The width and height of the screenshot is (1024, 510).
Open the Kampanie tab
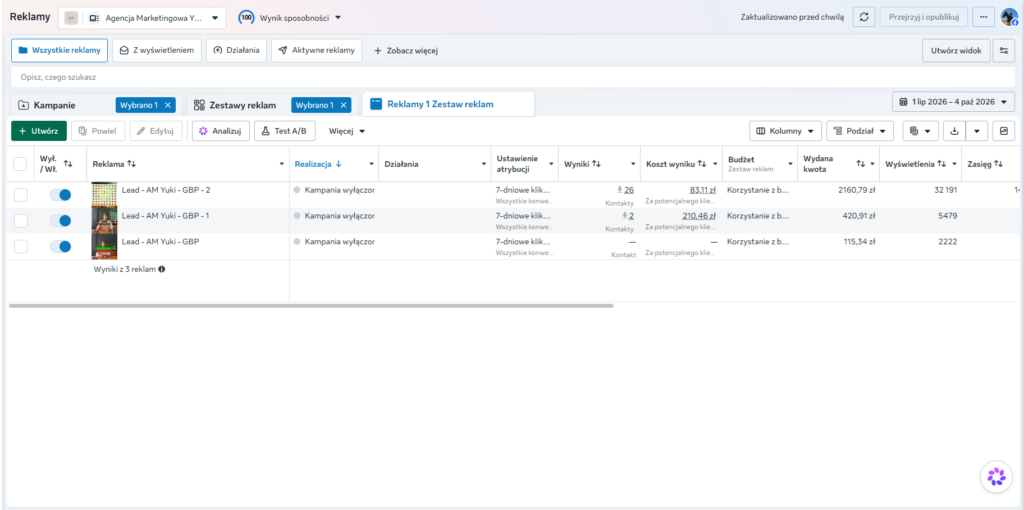(54, 105)
